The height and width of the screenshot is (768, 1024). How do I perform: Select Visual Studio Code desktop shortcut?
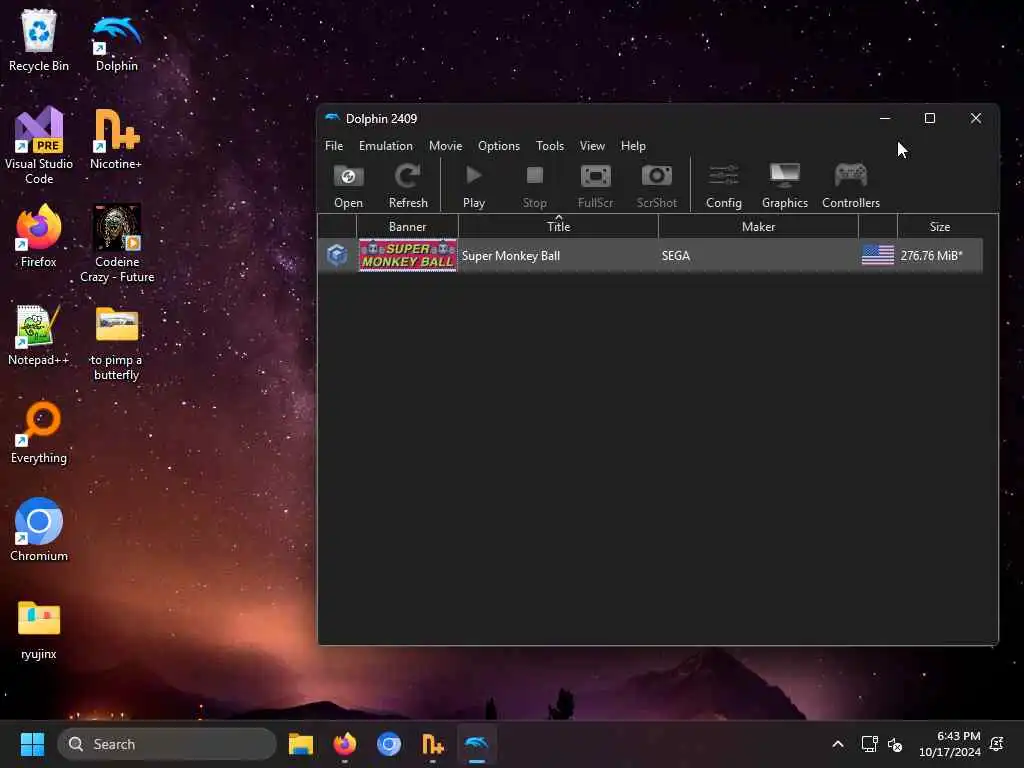click(x=39, y=145)
